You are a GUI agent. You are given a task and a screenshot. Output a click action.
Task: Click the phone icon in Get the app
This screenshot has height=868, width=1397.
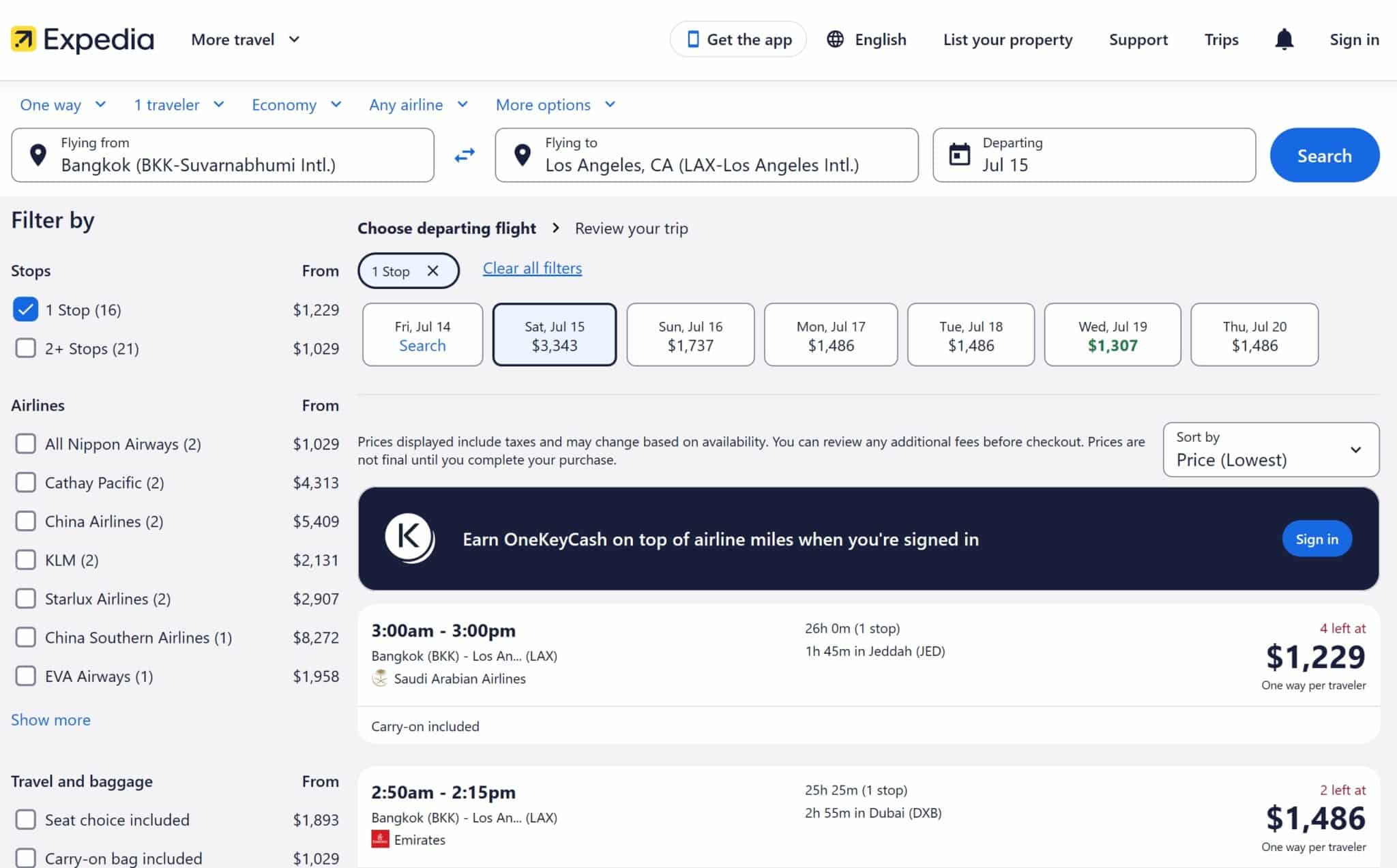[x=693, y=40]
